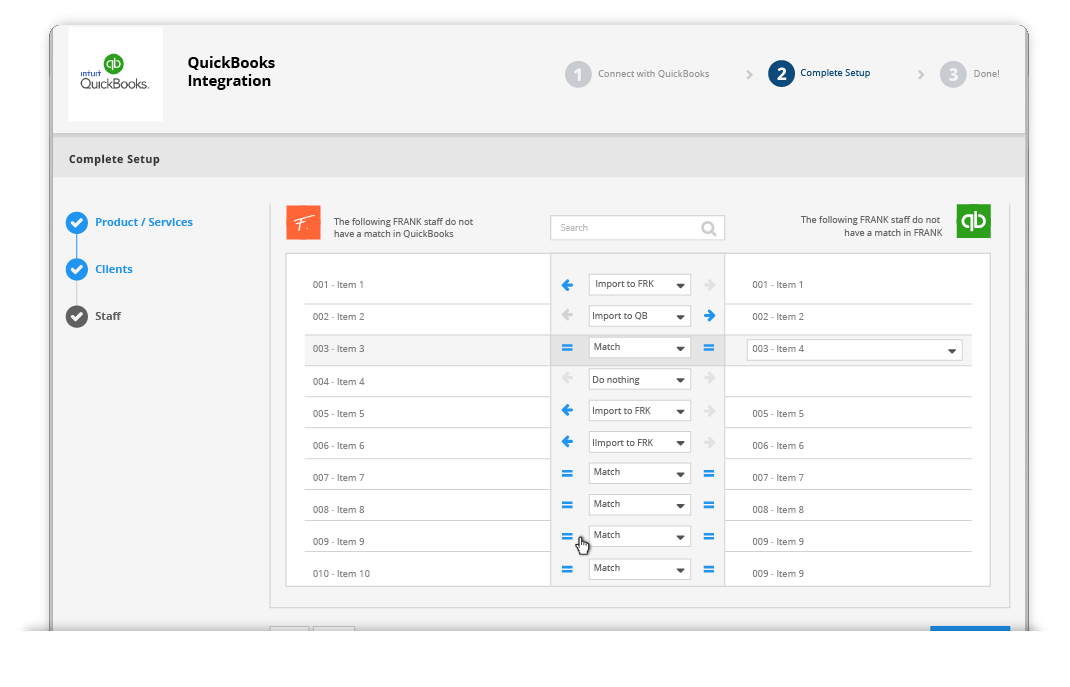Click the Product / Services checkmark circle
Image resolution: width=1070 pixels, height=687 pixels.
click(x=76, y=222)
